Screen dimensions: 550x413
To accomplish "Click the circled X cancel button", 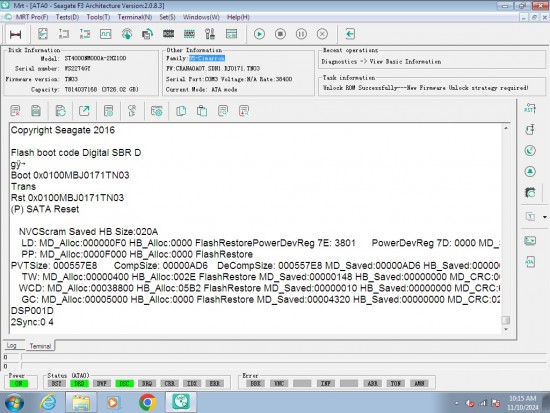I will pos(322,34).
